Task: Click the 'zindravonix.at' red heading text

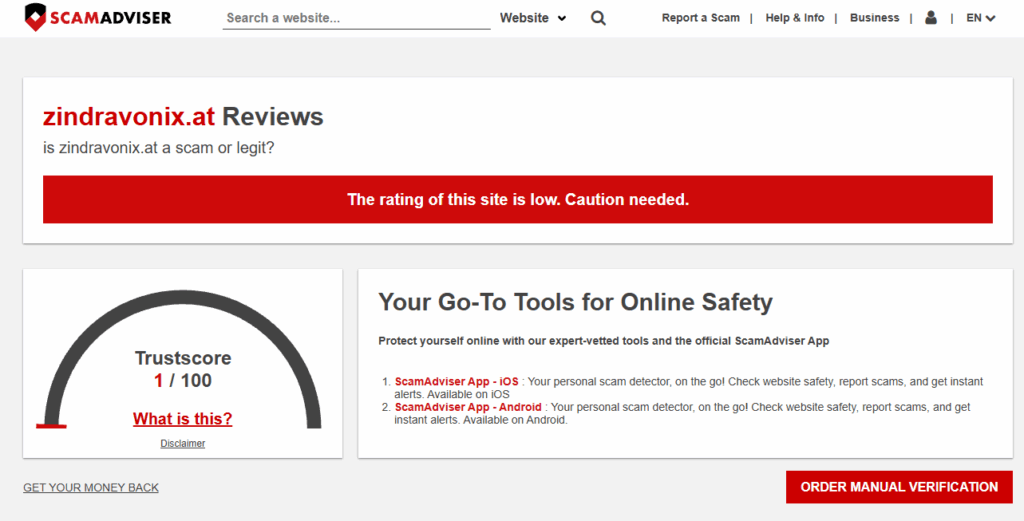Action: (x=129, y=117)
